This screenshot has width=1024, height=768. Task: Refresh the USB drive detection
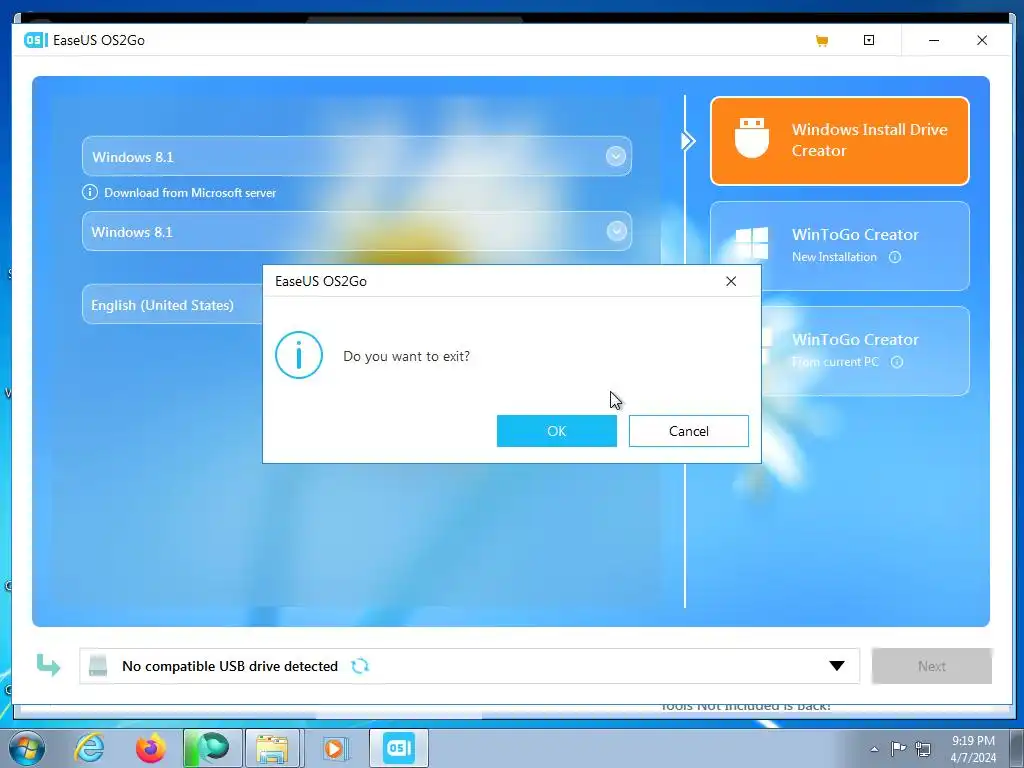(360, 665)
